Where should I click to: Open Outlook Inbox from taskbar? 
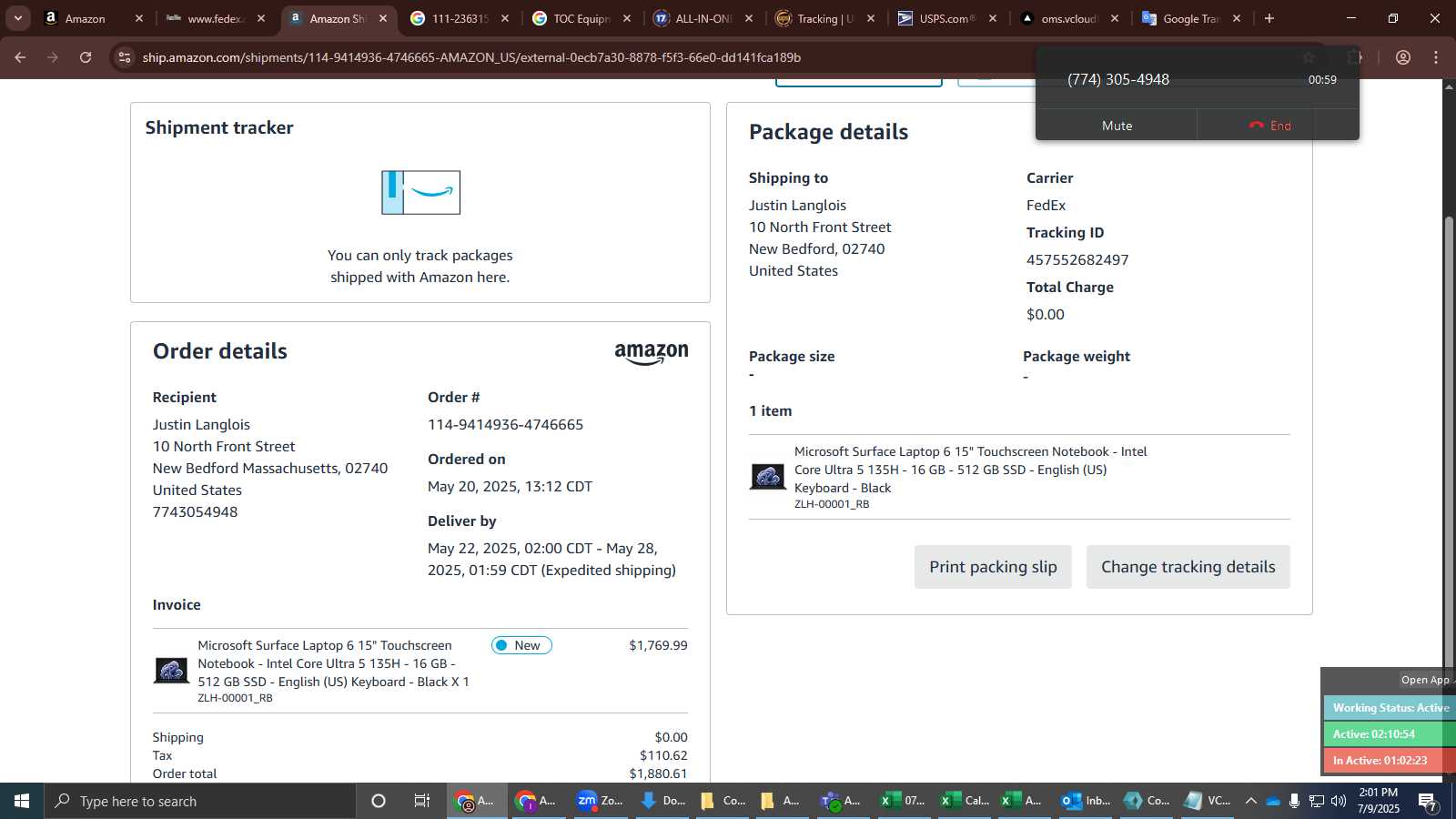1086,801
